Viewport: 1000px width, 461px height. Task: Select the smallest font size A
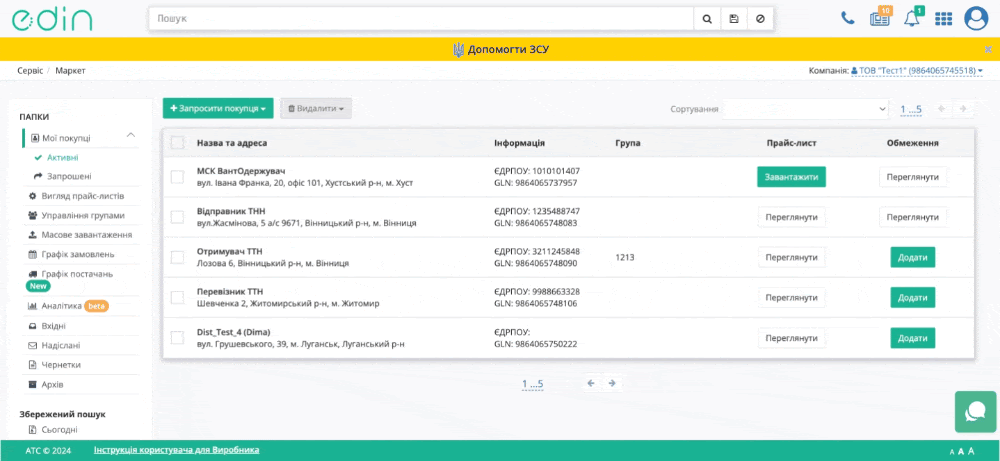(x=952, y=452)
